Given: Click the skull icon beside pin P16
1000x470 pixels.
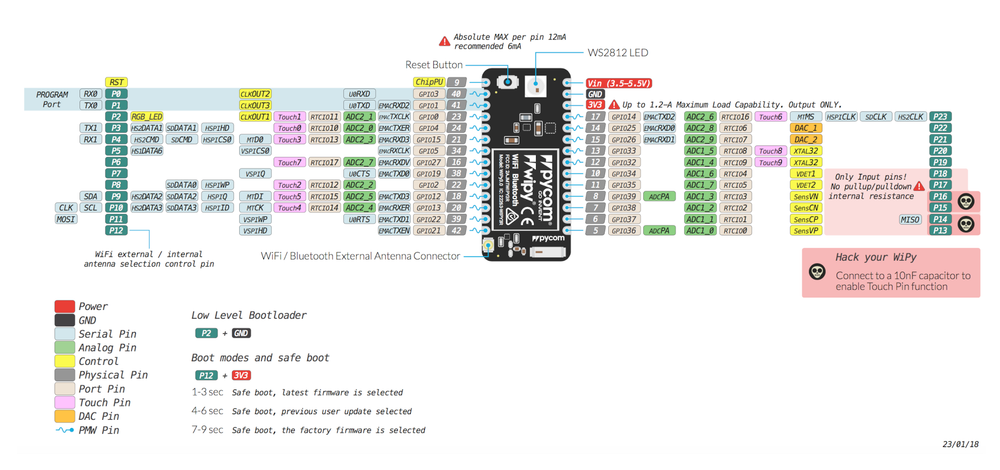Looking at the screenshot, I should (x=966, y=200).
